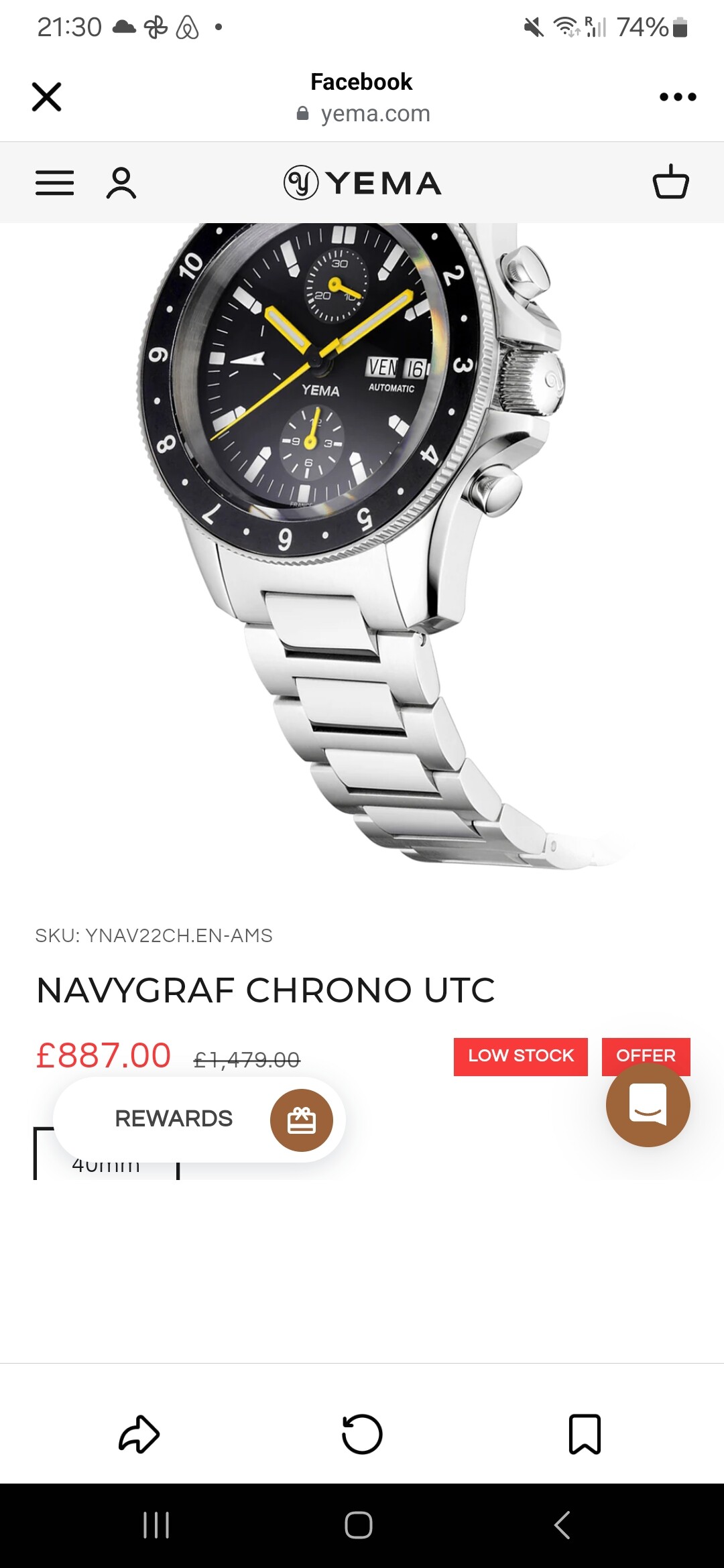Reload the page with refresh icon

362,1434
